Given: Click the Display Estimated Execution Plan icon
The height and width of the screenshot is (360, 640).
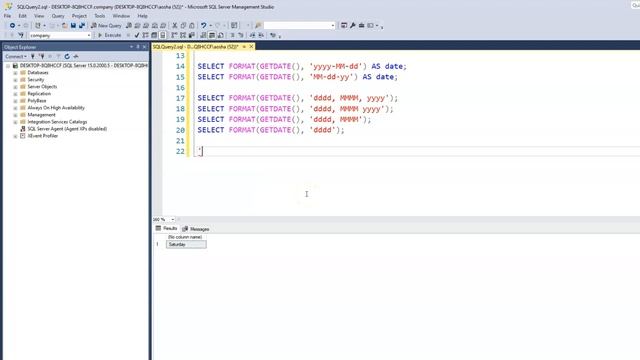Looking at the screenshot, I should (145, 36).
